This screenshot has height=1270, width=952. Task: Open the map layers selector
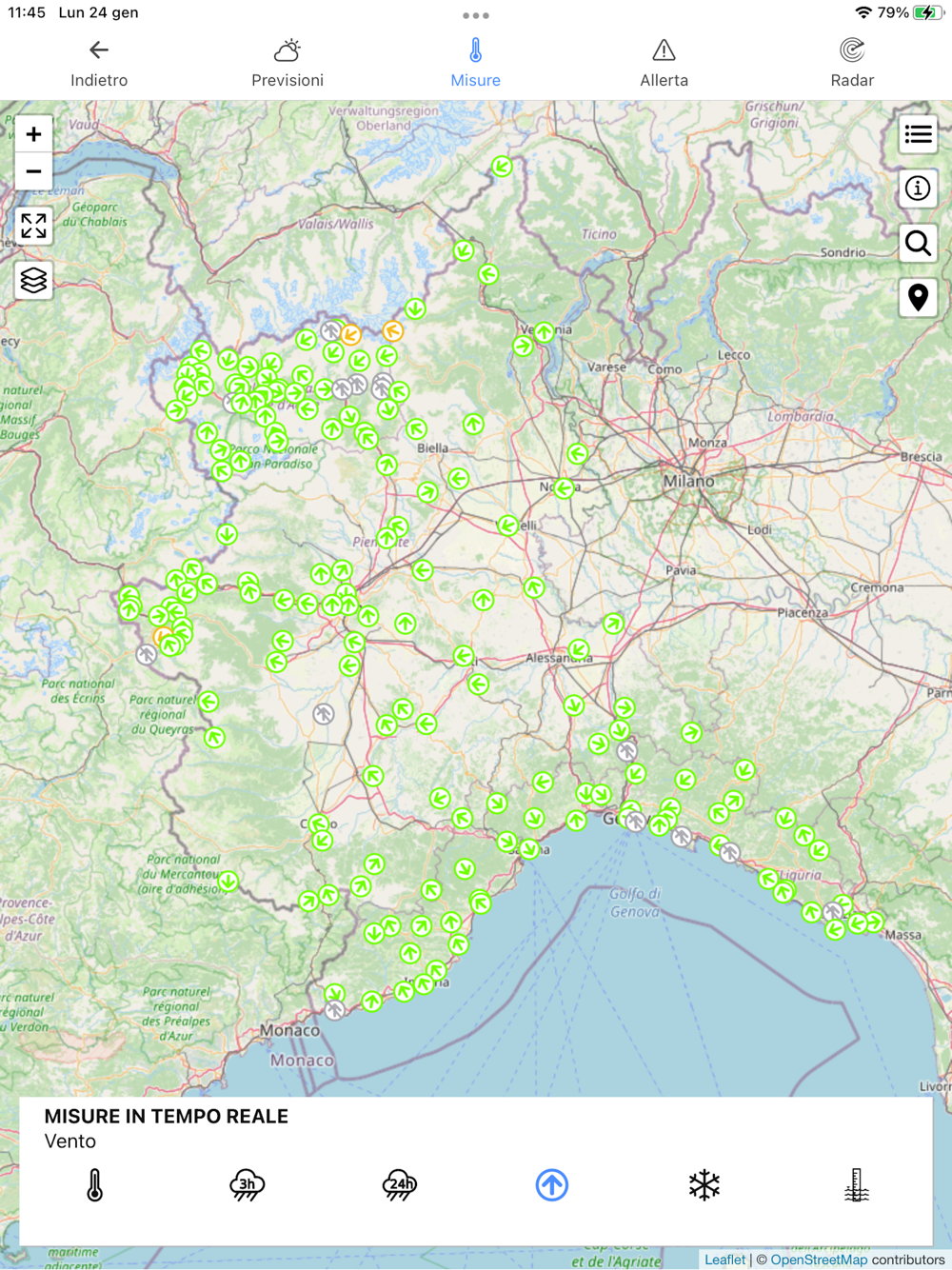[33, 280]
